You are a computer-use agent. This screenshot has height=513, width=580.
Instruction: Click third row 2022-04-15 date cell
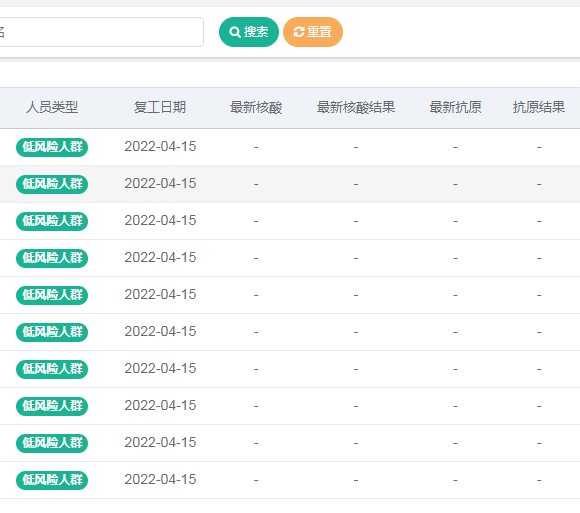click(160, 221)
